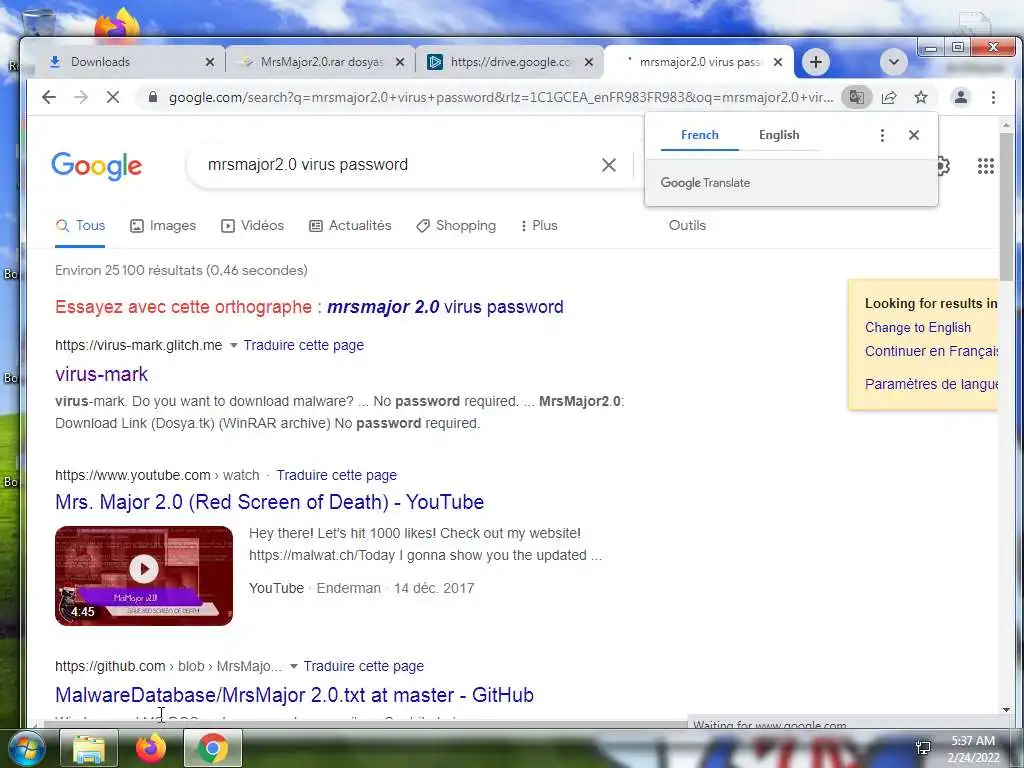Open the virus-mark result

(x=101, y=374)
